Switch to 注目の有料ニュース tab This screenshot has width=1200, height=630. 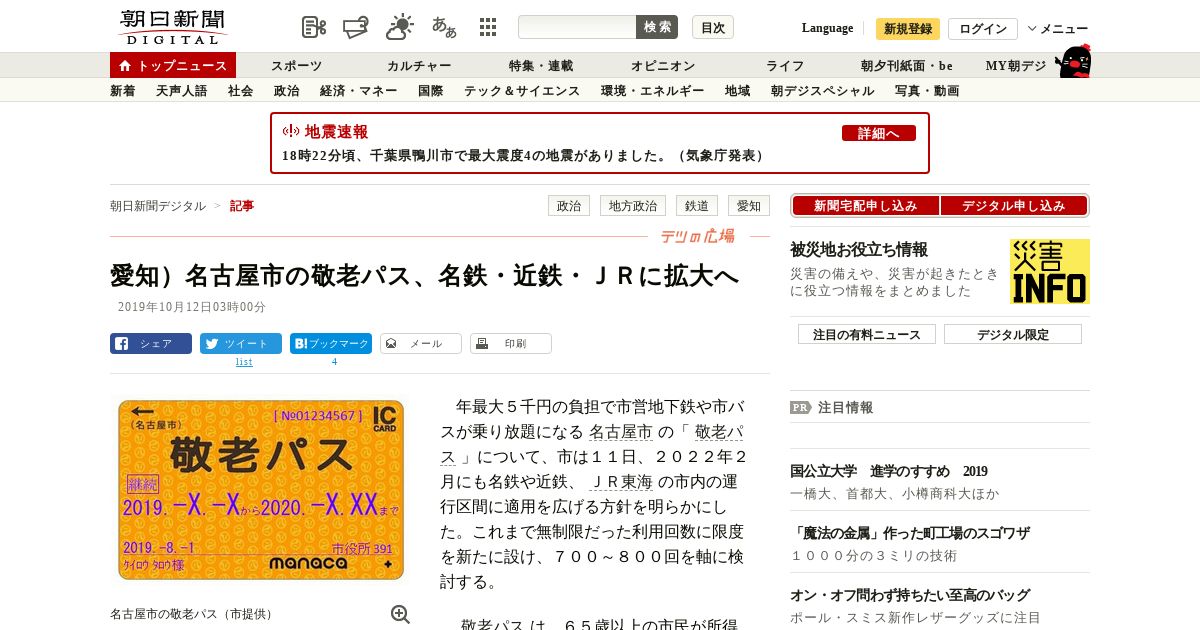[x=867, y=334]
